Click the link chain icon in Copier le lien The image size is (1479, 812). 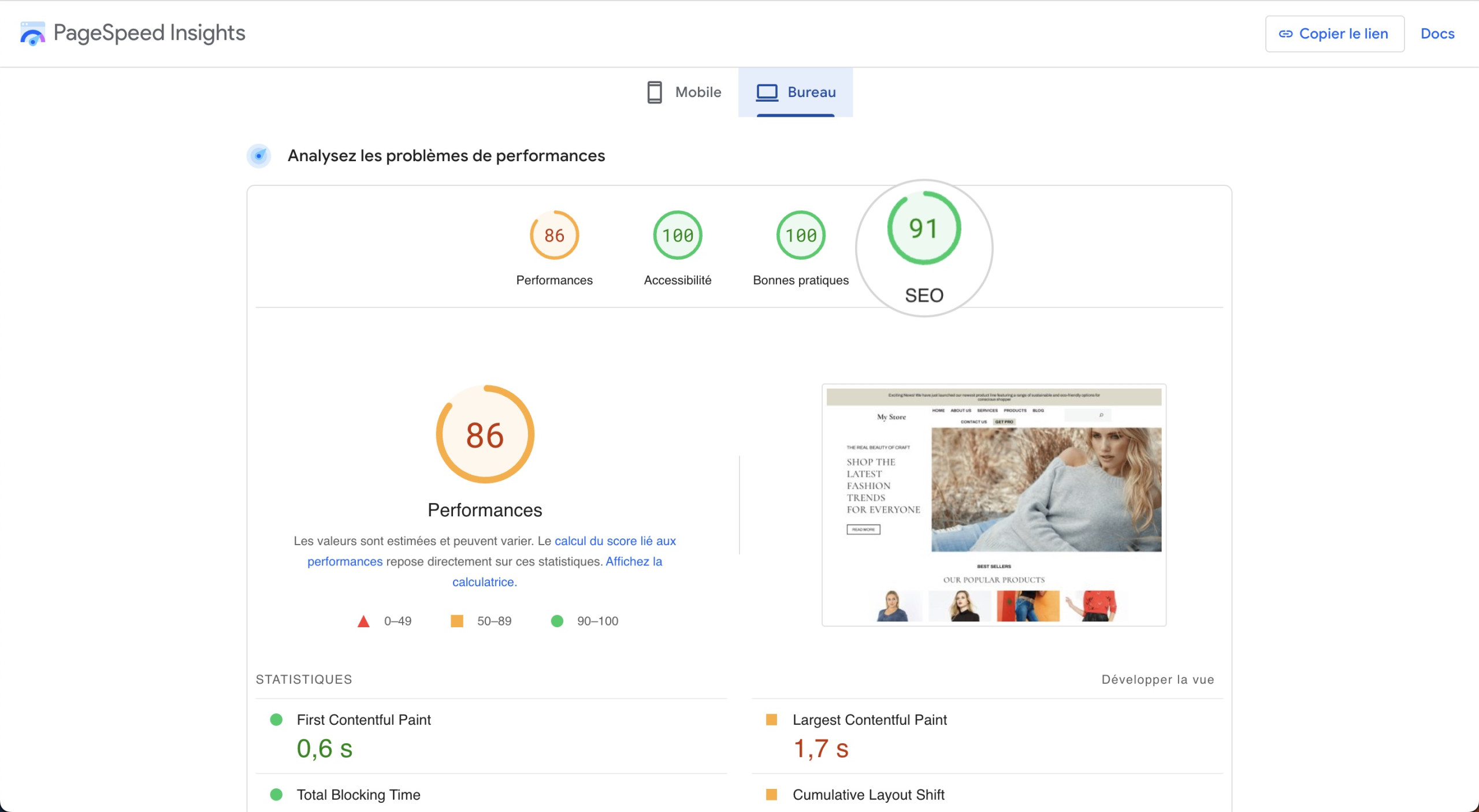[1285, 34]
